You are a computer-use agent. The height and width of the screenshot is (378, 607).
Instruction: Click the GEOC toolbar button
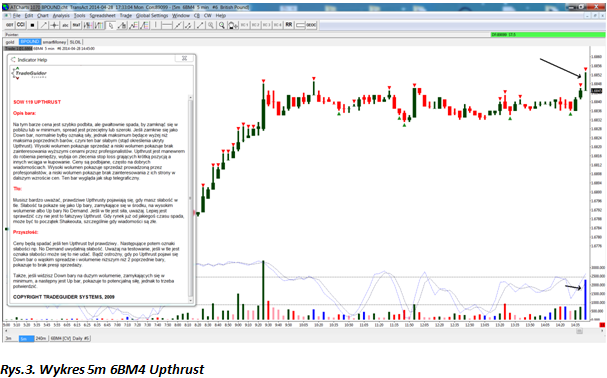[x=311, y=25]
